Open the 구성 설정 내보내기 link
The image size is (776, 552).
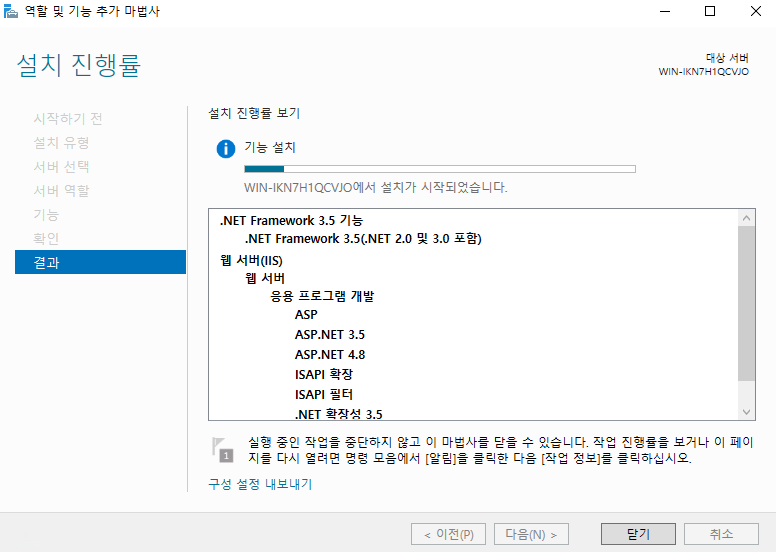pos(260,484)
